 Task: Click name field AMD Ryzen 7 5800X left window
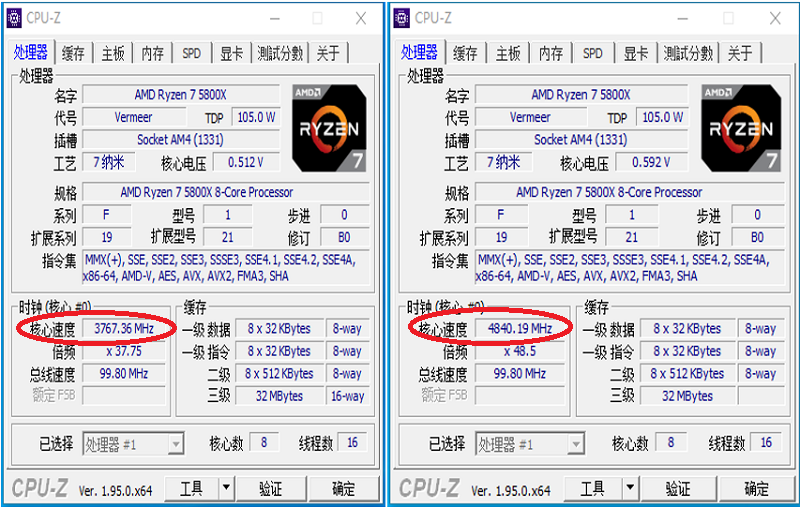click(181, 94)
